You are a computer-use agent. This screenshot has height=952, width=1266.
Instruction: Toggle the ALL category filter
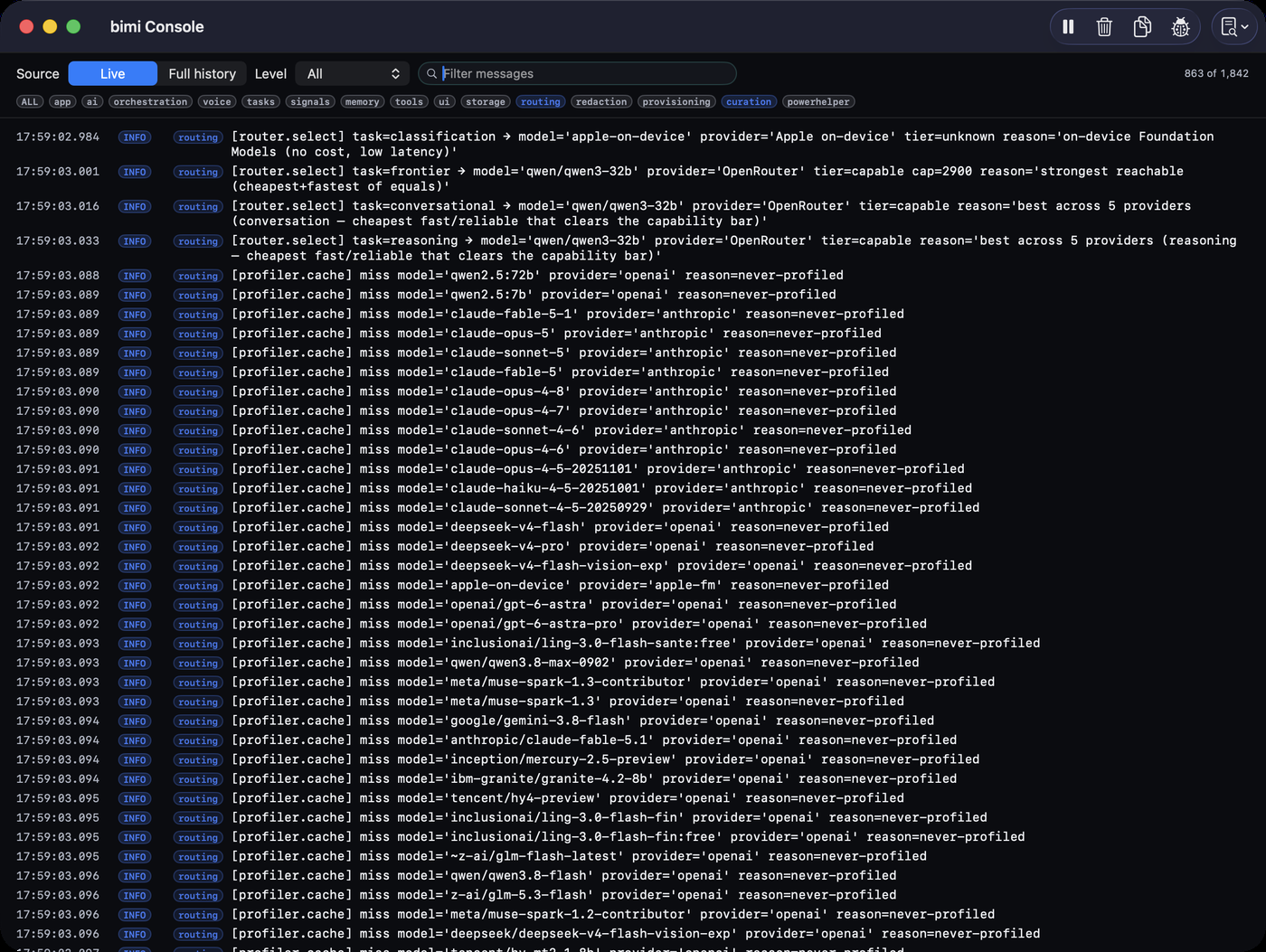[30, 102]
